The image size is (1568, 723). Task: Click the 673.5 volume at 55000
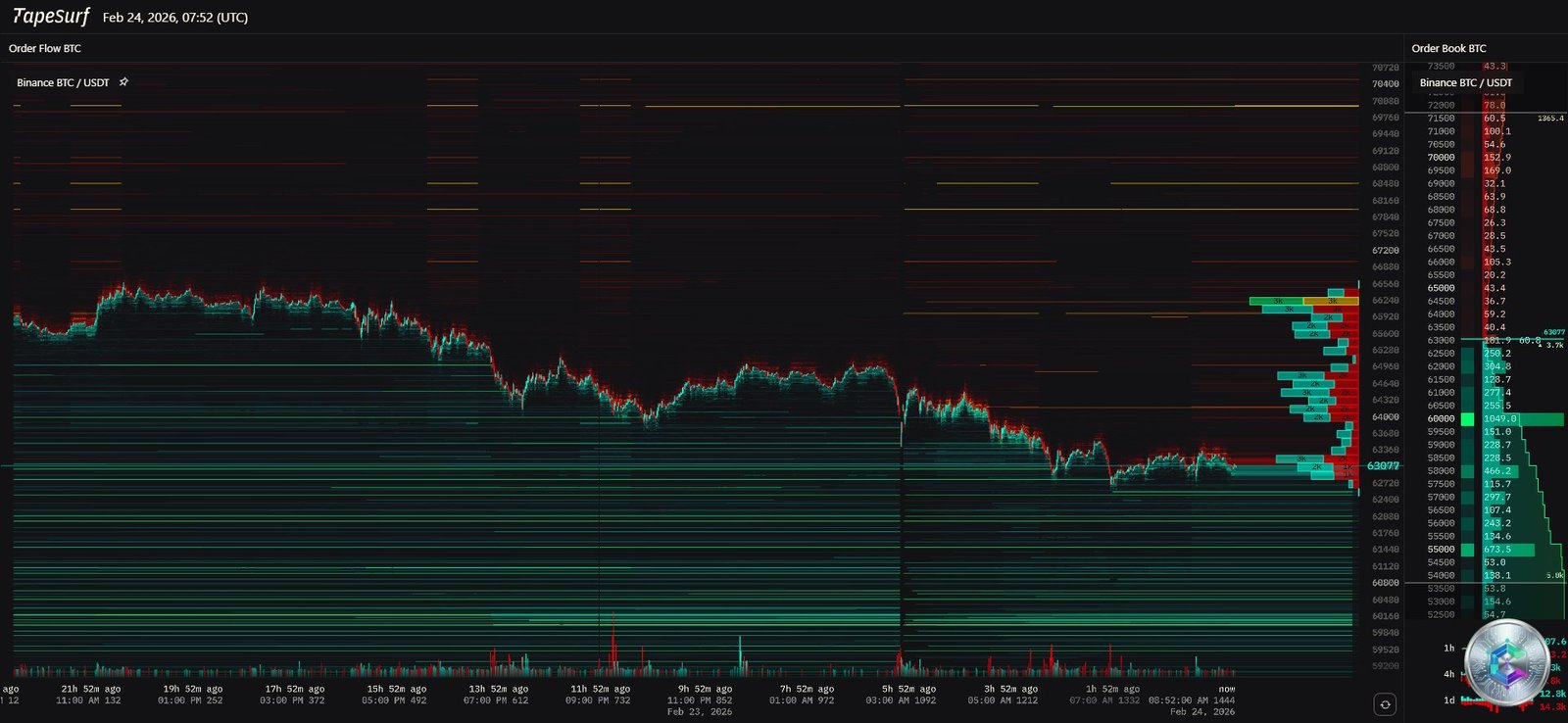coord(1496,550)
